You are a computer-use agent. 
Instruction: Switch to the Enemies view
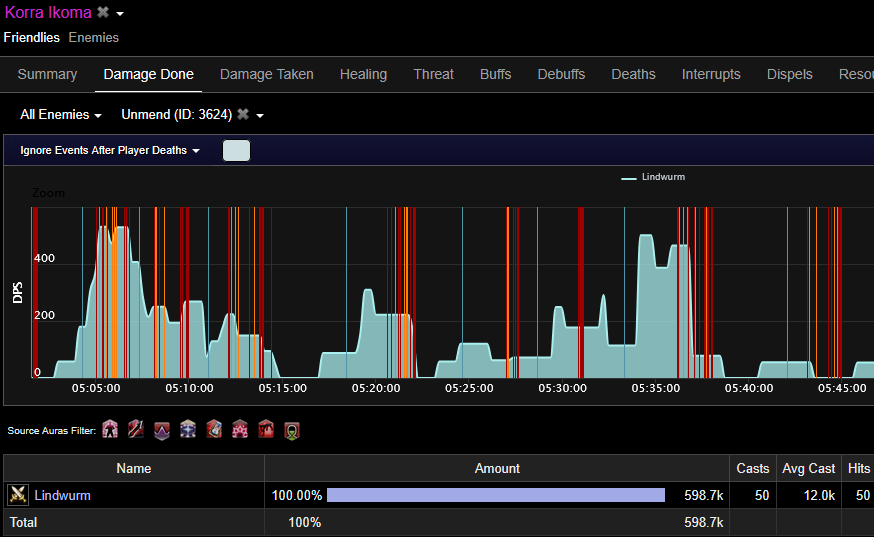(x=94, y=37)
